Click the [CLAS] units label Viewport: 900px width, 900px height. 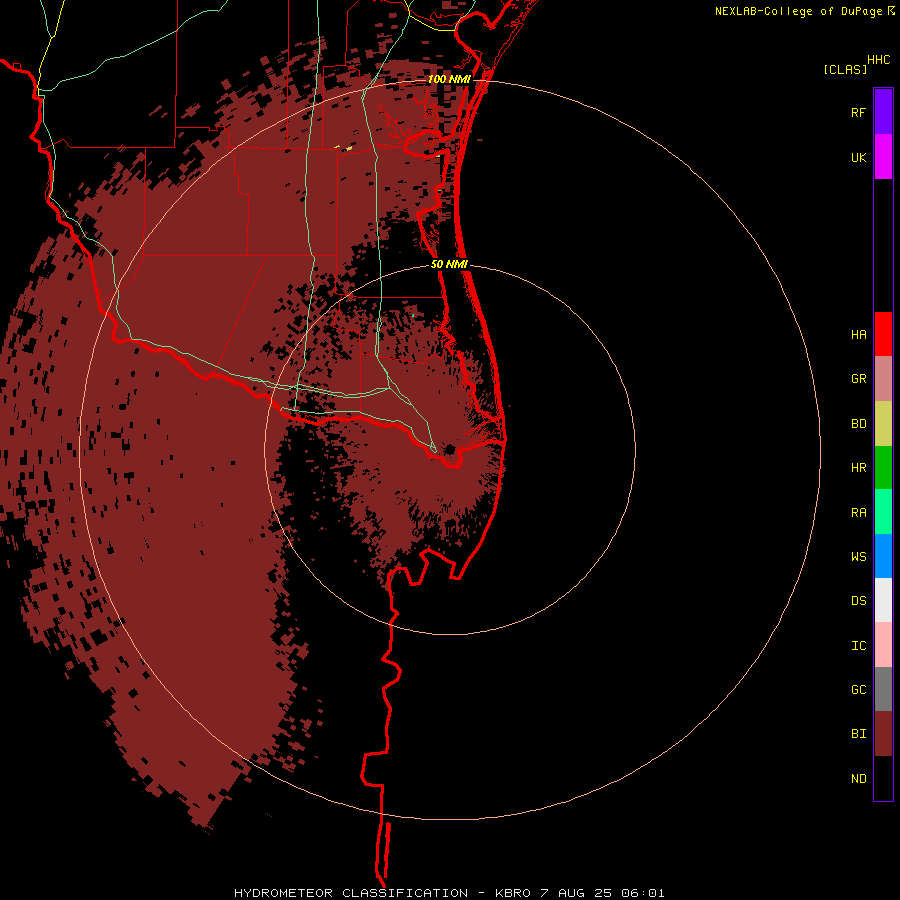(844, 69)
